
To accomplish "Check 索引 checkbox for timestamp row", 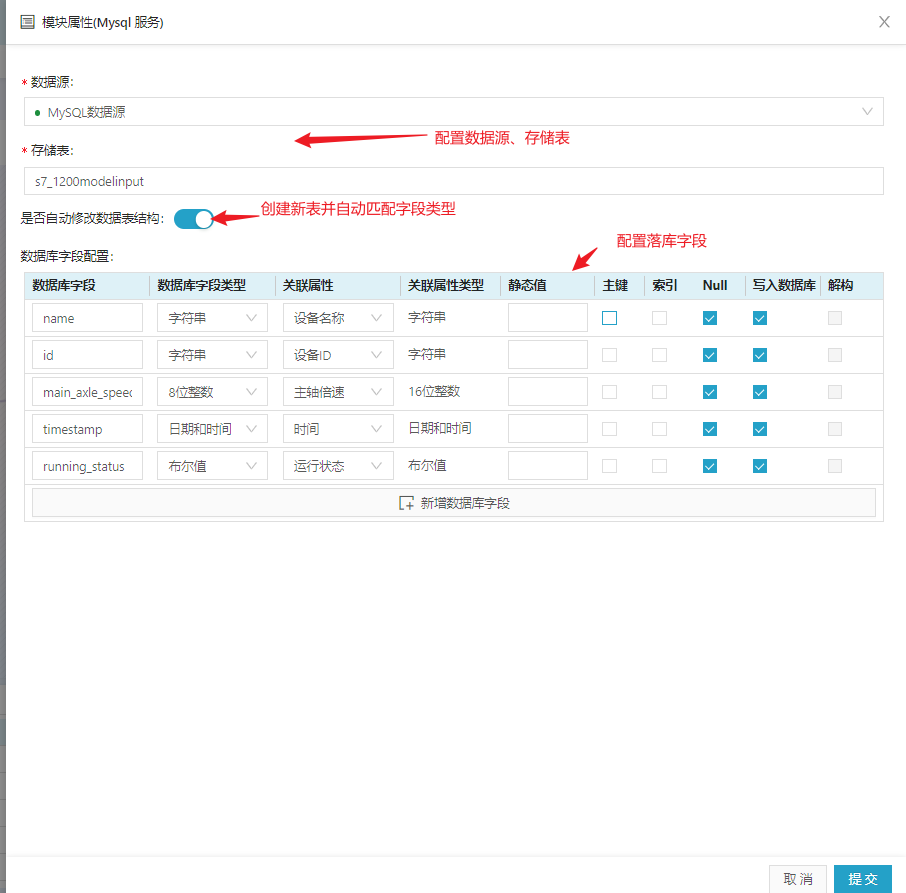I will [x=659, y=429].
